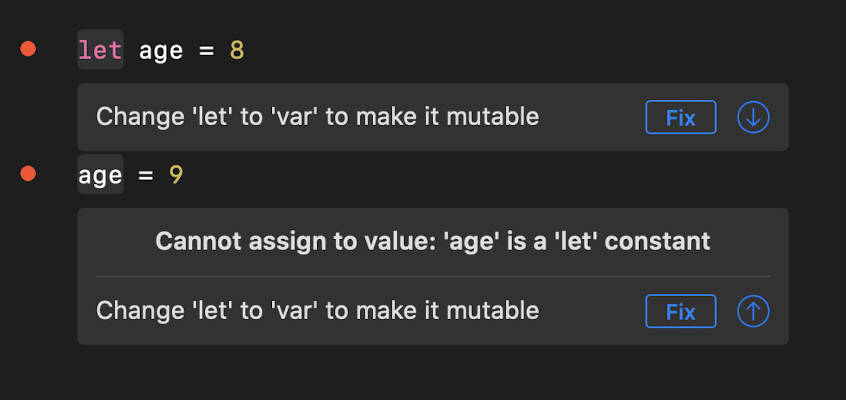Select the 'Cannot assign to value' error heading
Viewport: 846px width, 400px height.
click(x=432, y=241)
